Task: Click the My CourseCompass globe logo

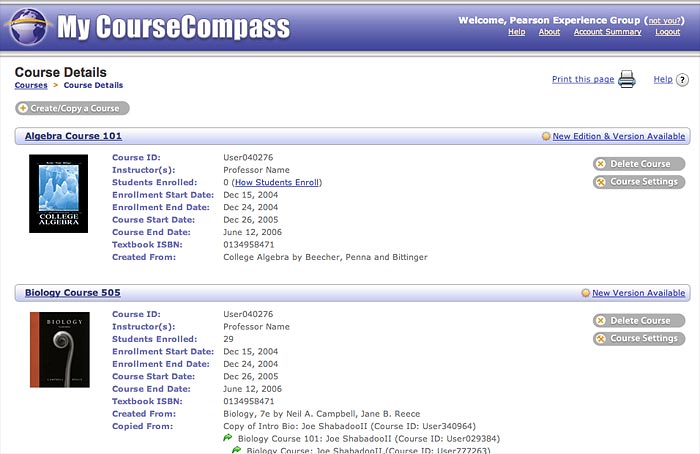Action: [28, 26]
